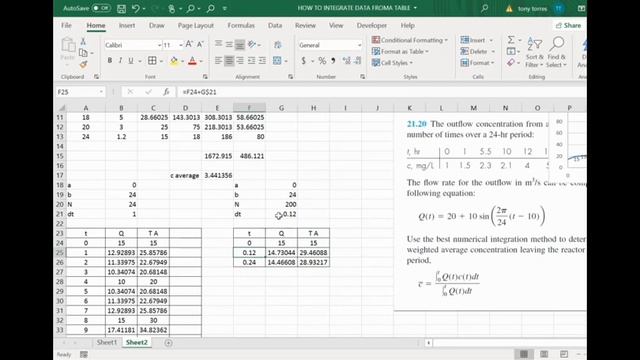The image size is (640, 360).
Task: Click the Sort & Filter button
Action: [x=534, y=52]
